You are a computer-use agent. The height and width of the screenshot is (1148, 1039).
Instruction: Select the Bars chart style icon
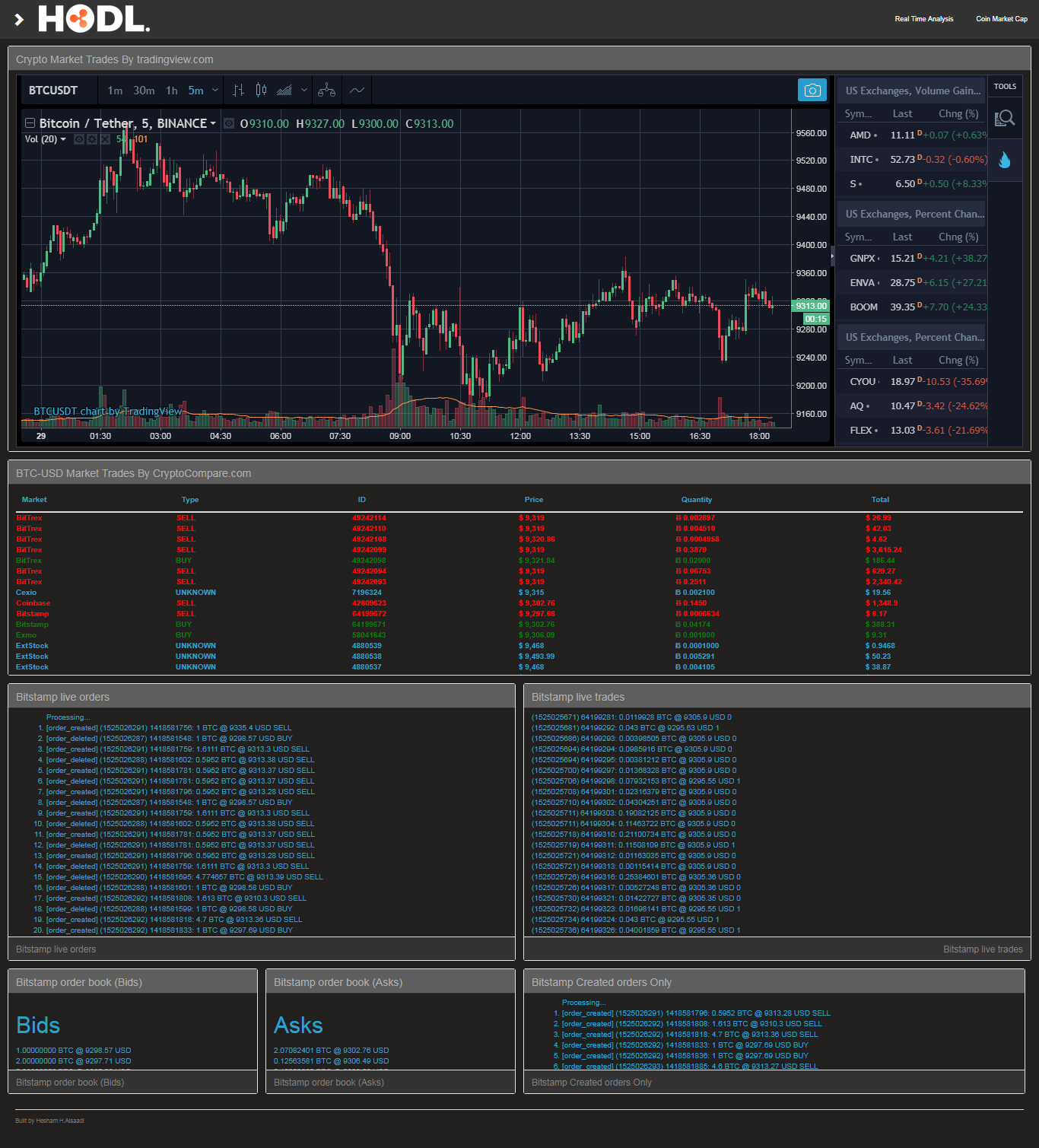tap(238, 90)
